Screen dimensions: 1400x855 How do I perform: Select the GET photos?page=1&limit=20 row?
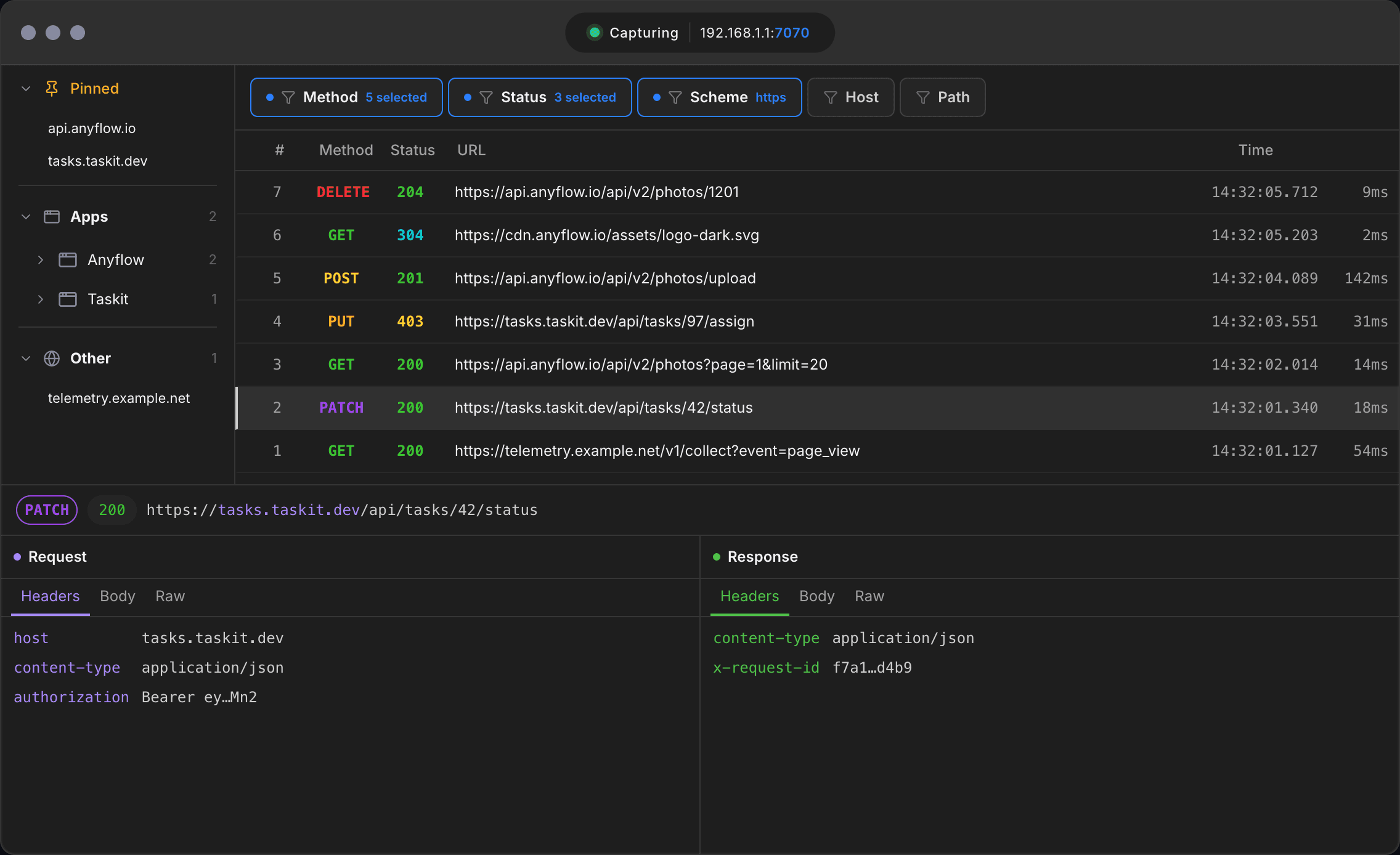[817, 365]
